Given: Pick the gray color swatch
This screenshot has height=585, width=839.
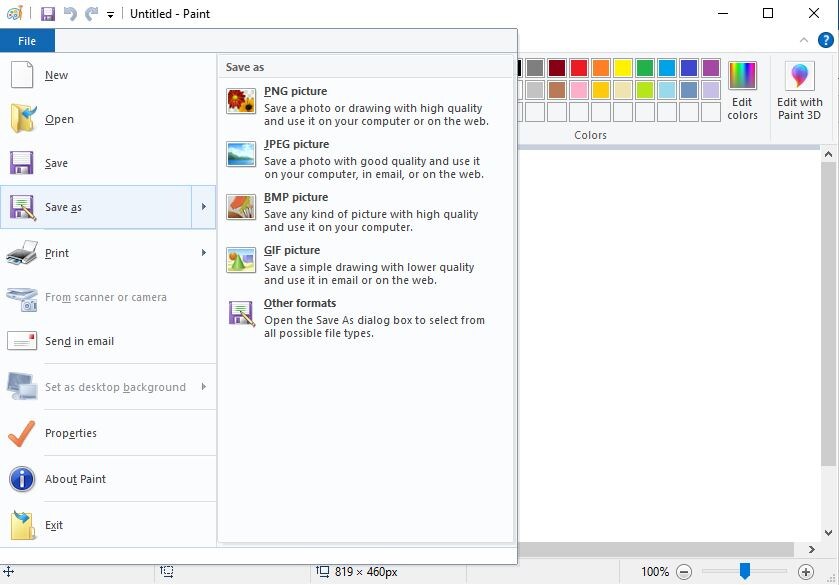Looking at the screenshot, I should [x=535, y=68].
